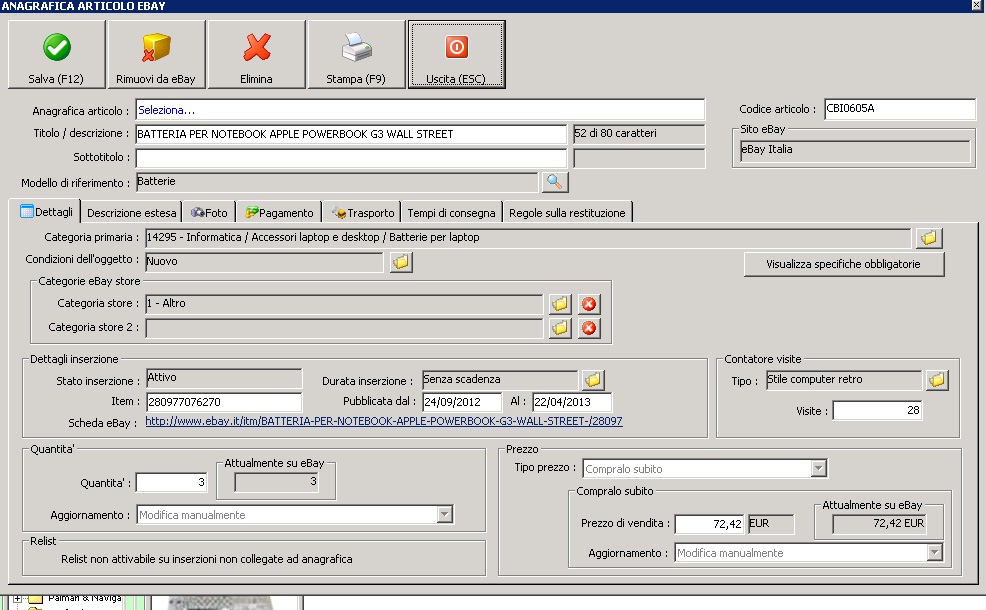The width and height of the screenshot is (986, 610).
Task: Click the Categoria primaria text field
Action: point(528,238)
